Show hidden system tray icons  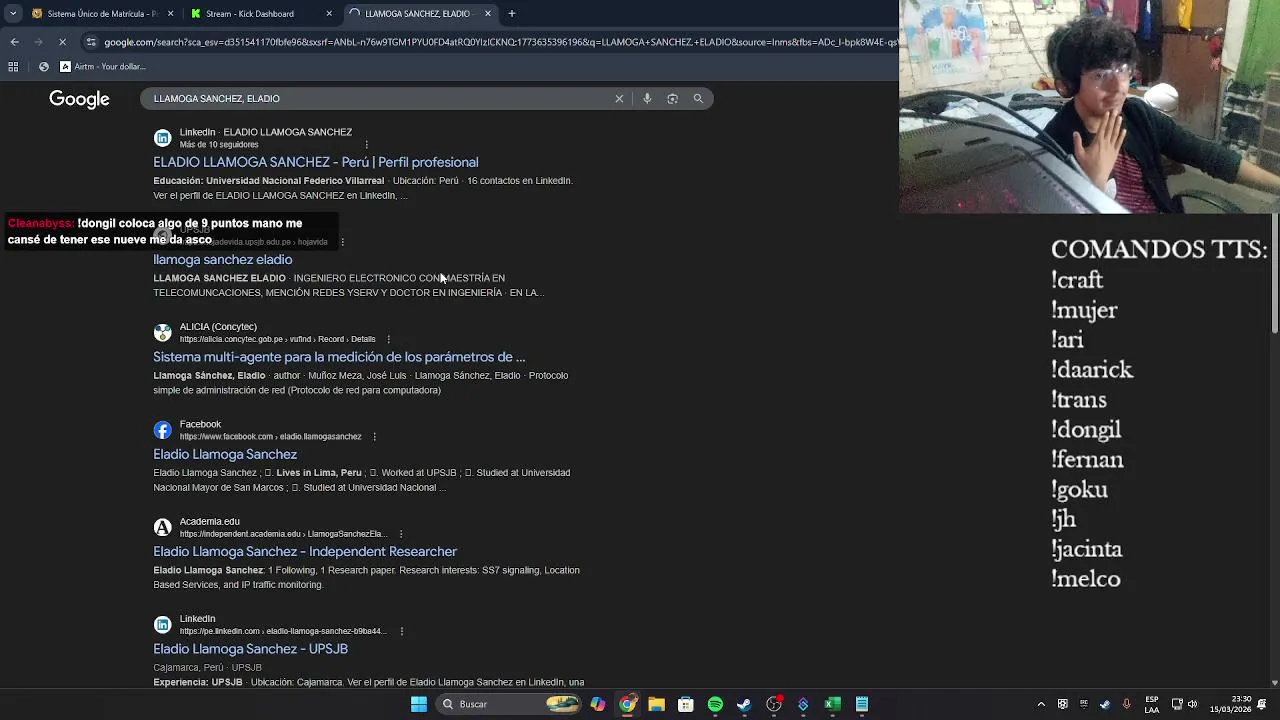[1041, 704]
